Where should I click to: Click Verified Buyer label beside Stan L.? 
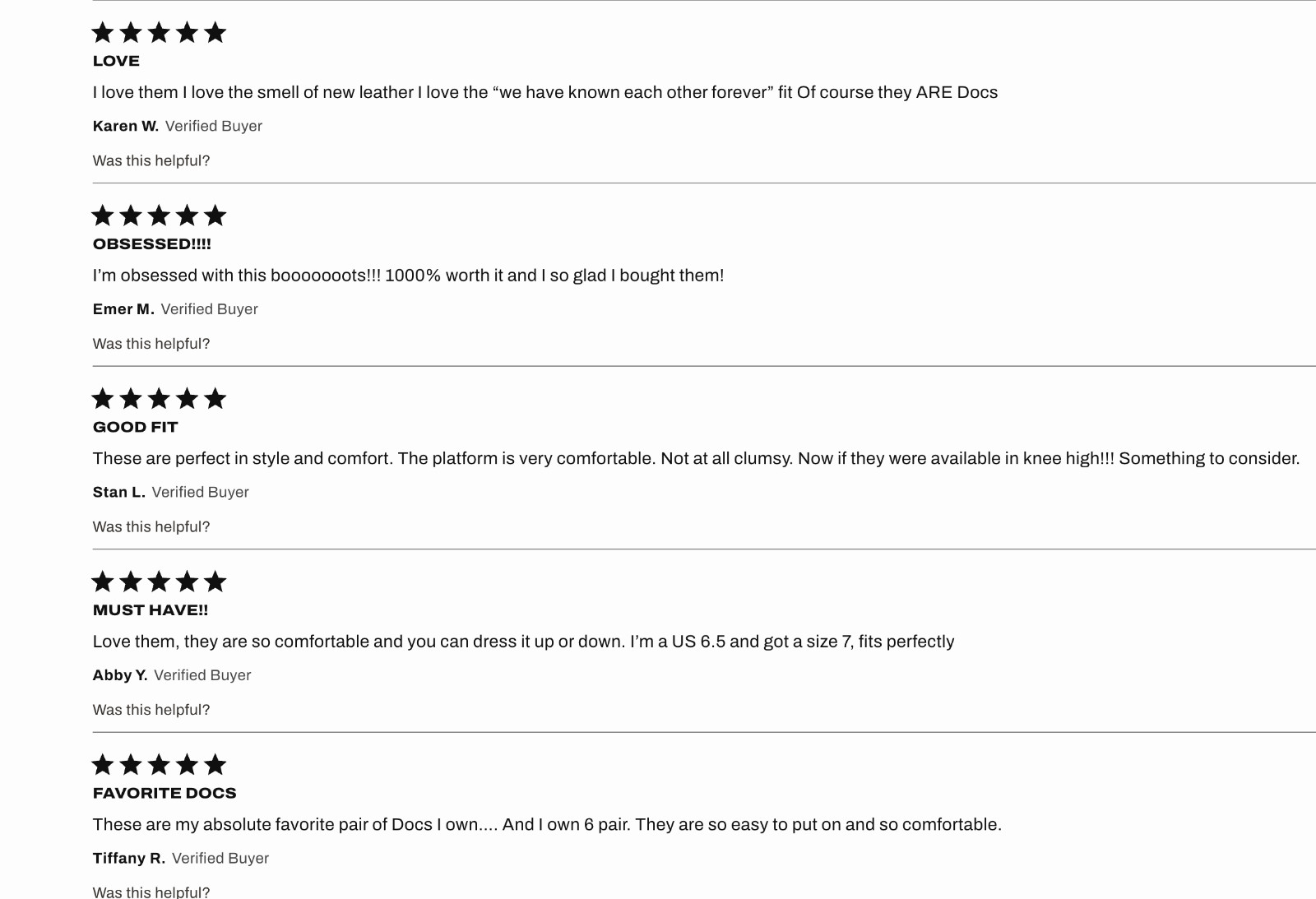click(x=200, y=492)
